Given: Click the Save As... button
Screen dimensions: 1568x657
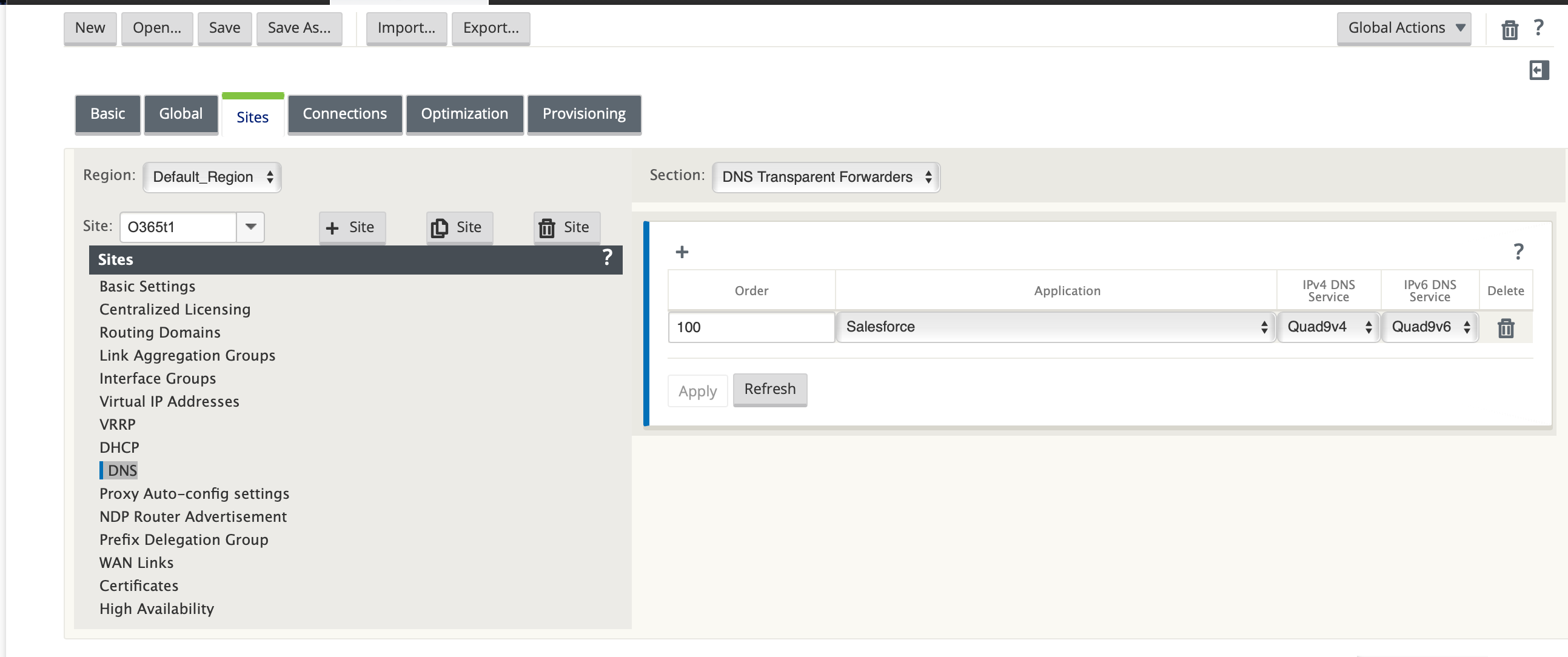Looking at the screenshot, I should click(299, 28).
